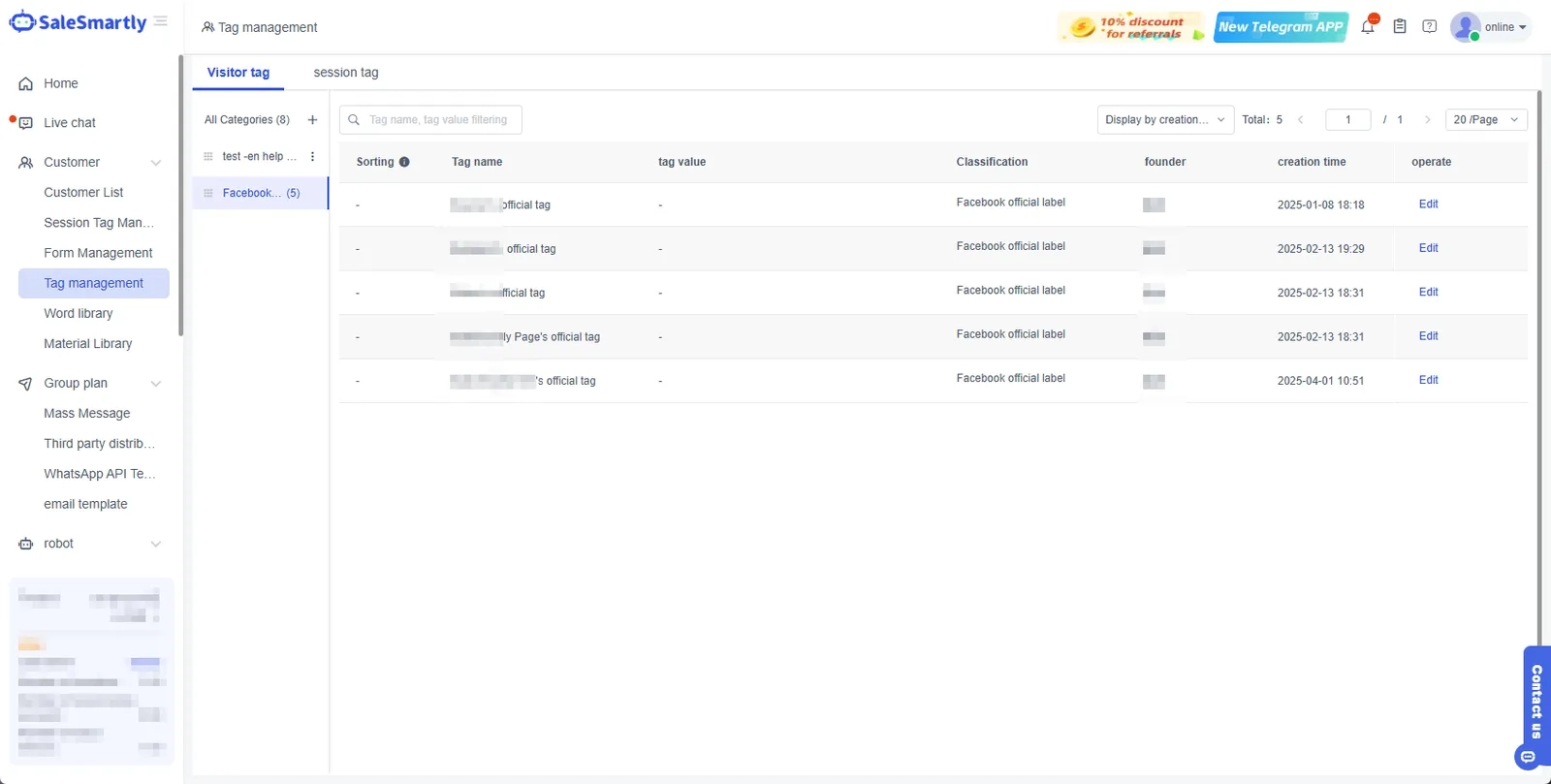Click the Live chat icon in sidebar
This screenshot has width=1551, height=784.
[26, 123]
